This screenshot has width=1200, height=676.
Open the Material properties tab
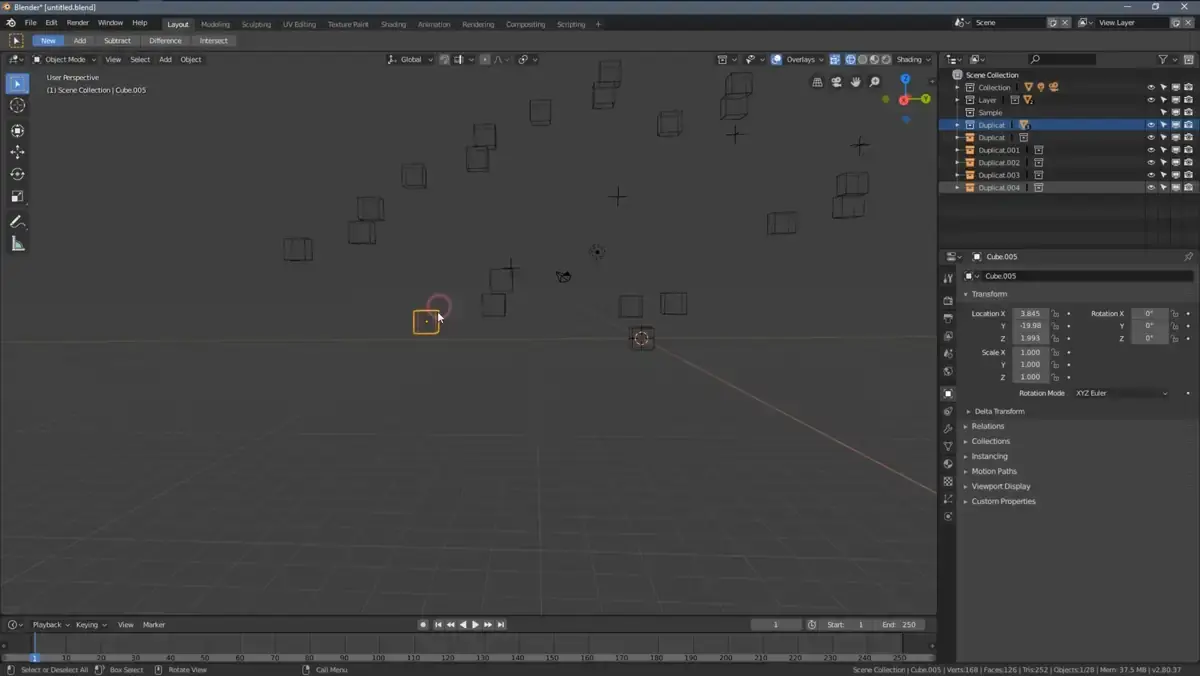tap(948, 464)
